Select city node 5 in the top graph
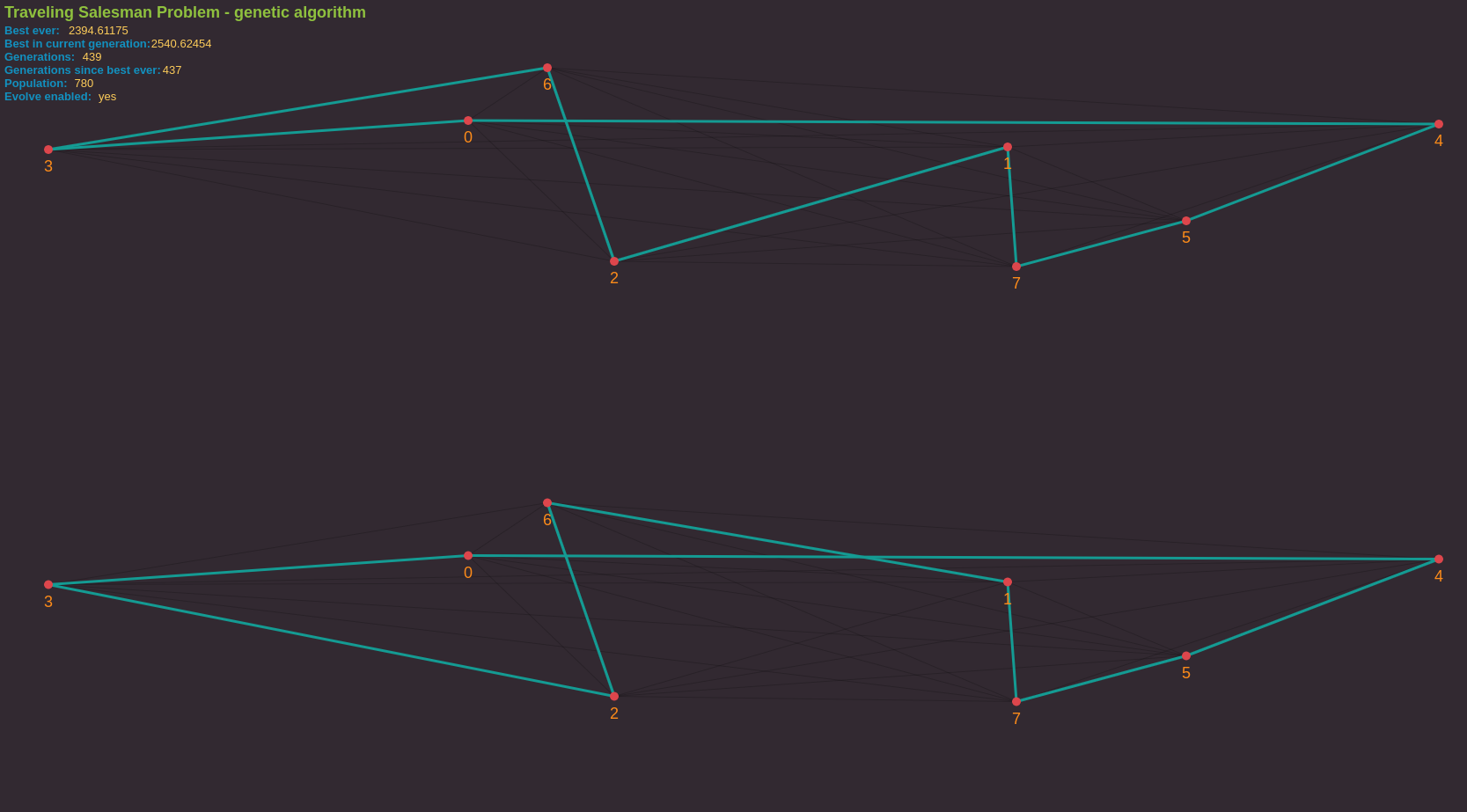 coord(1186,221)
